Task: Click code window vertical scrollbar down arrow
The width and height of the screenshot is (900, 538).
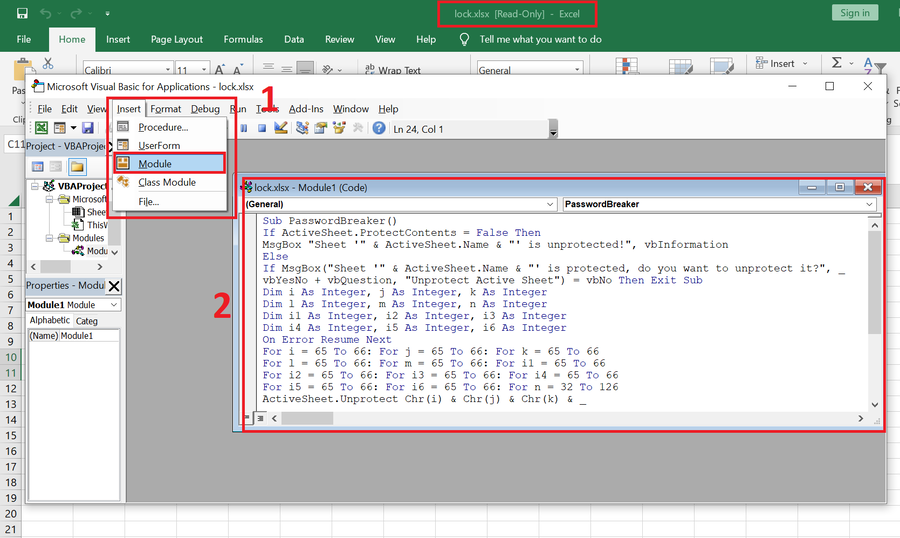Action: [x=874, y=405]
